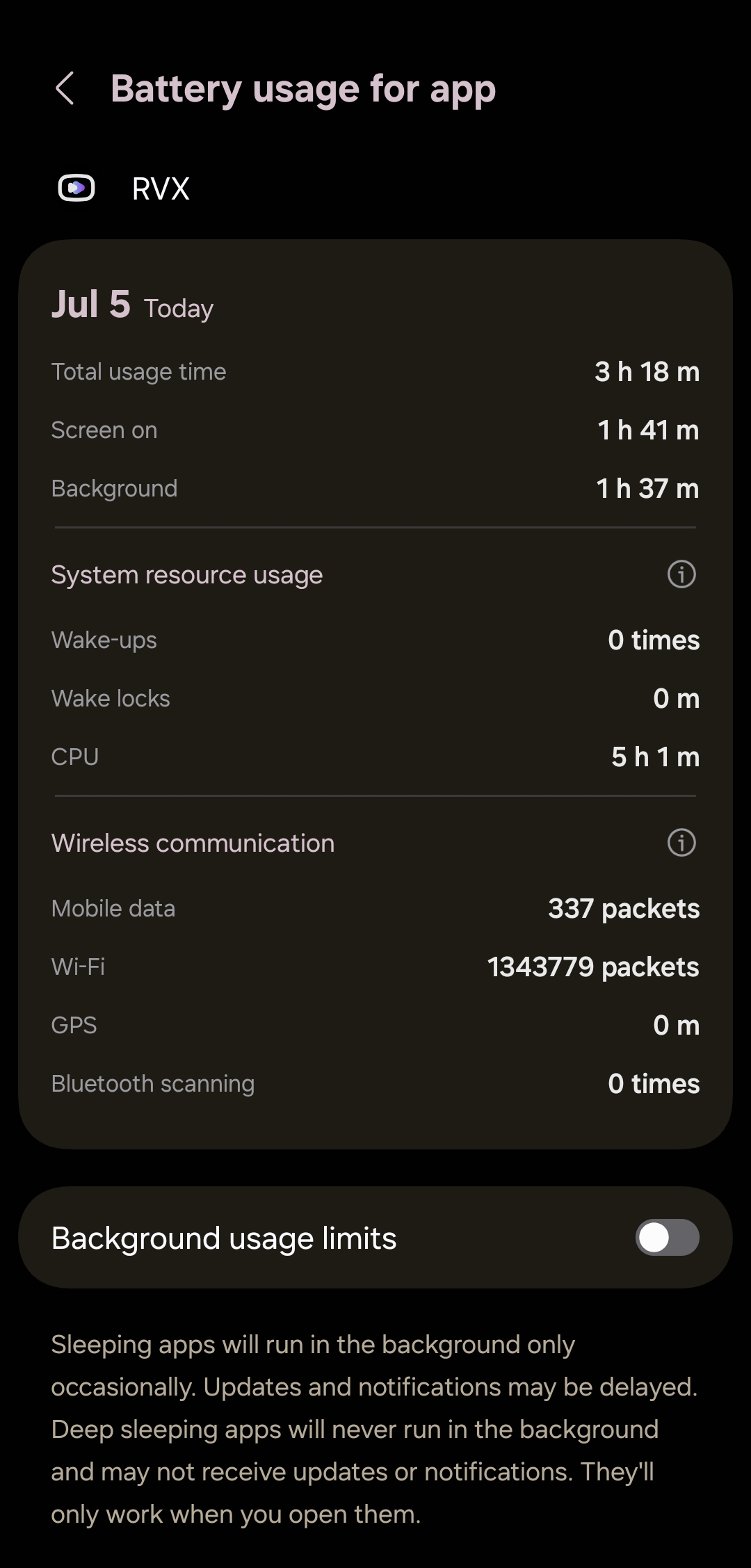Select the Total usage time row
Screen dimensions: 751x1568
tap(375, 372)
